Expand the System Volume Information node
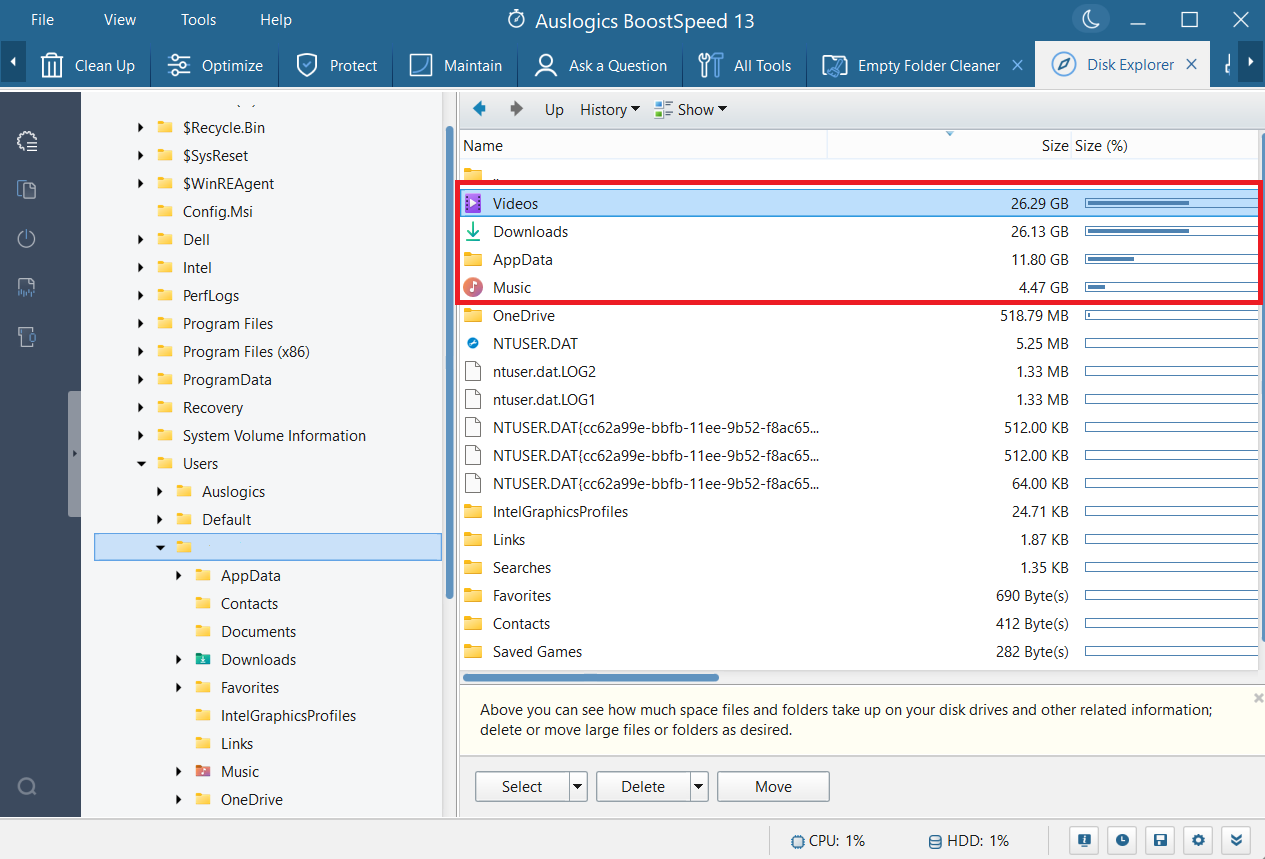 (x=140, y=436)
